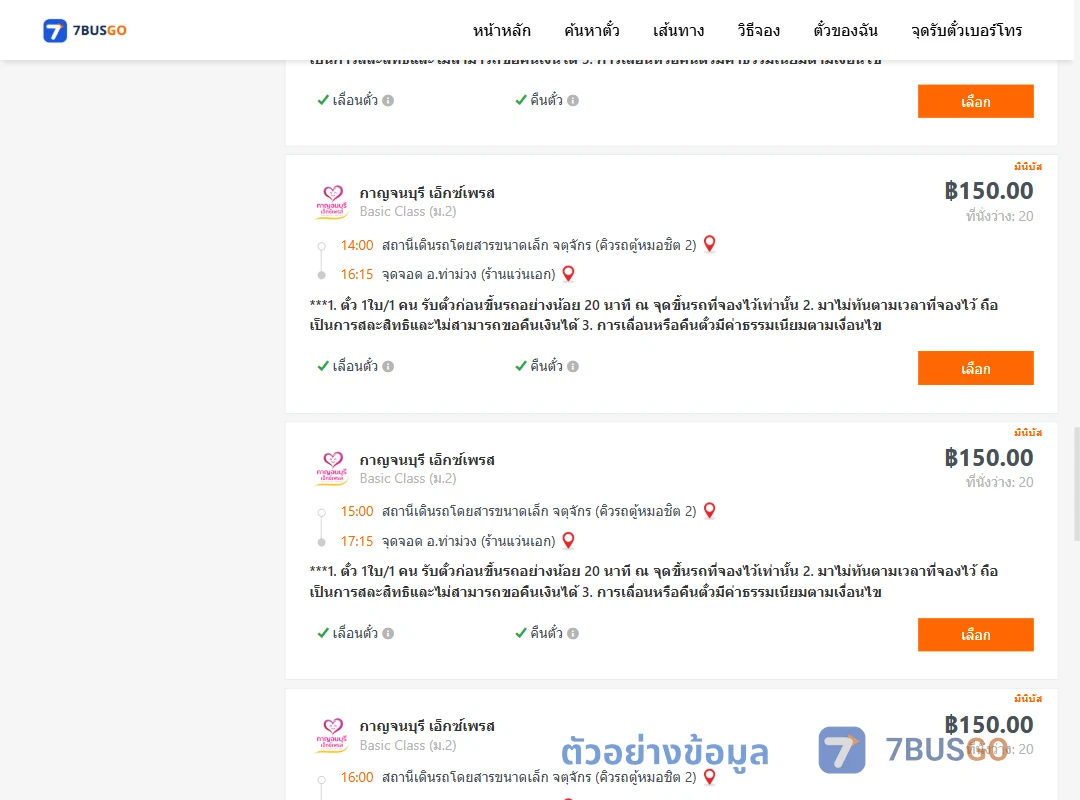Click มินิบัส label above 16:00 trip
The image size is (1080, 800).
tap(1028, 699)
